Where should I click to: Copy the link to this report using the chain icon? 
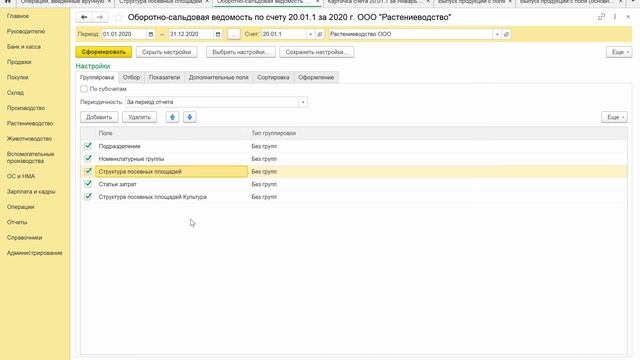pos(601,17)
